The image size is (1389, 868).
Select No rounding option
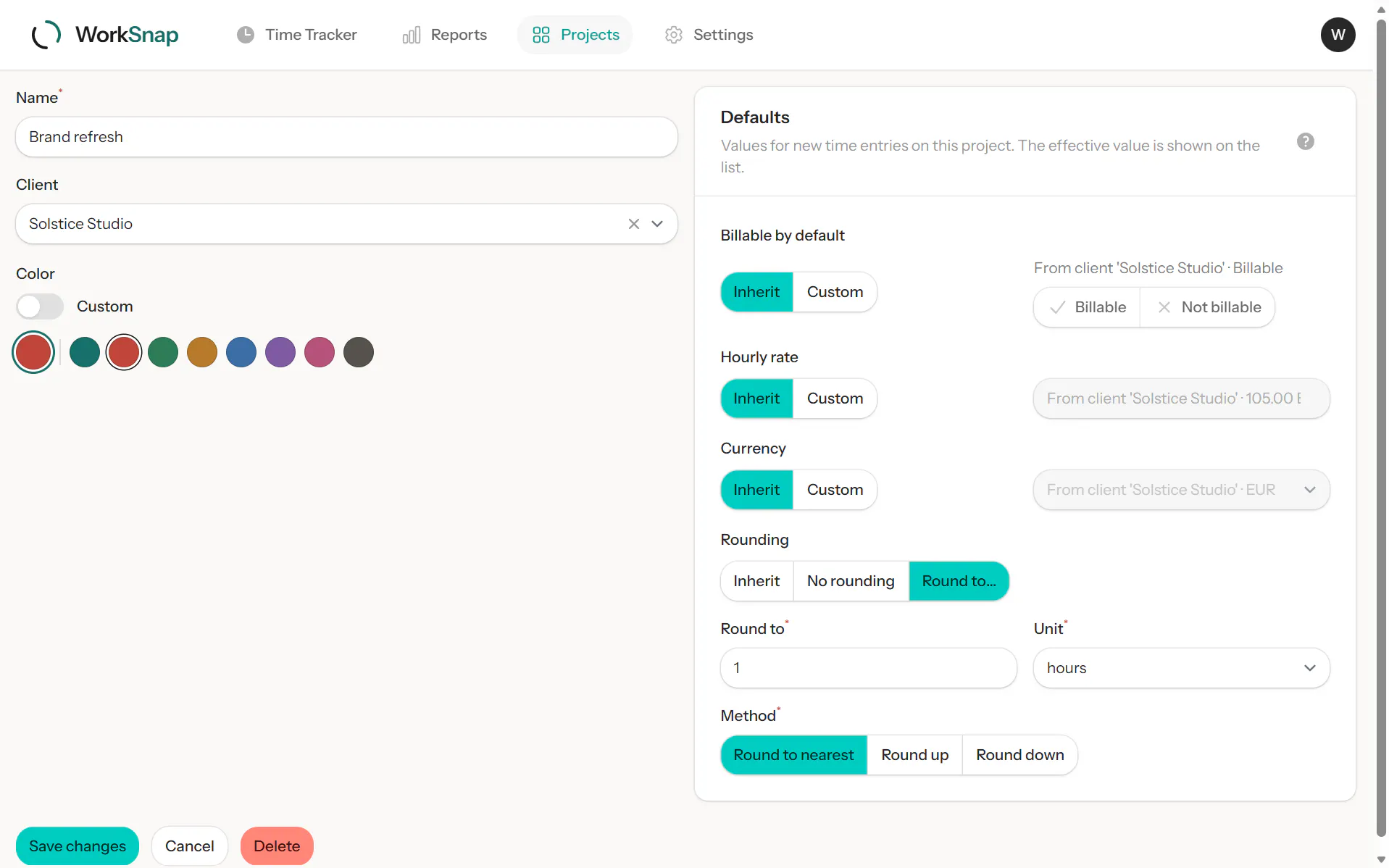[851, 581]
